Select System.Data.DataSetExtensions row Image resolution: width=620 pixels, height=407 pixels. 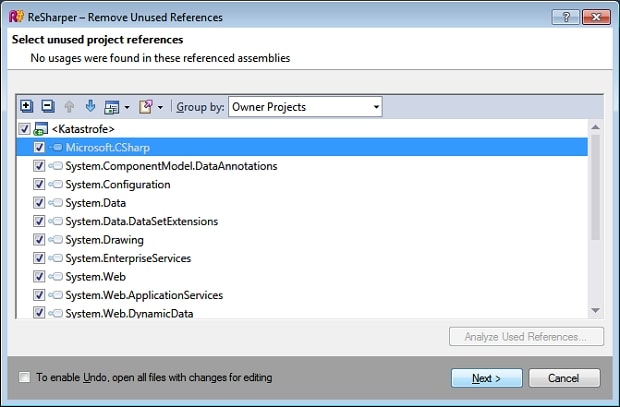point(302,221)
